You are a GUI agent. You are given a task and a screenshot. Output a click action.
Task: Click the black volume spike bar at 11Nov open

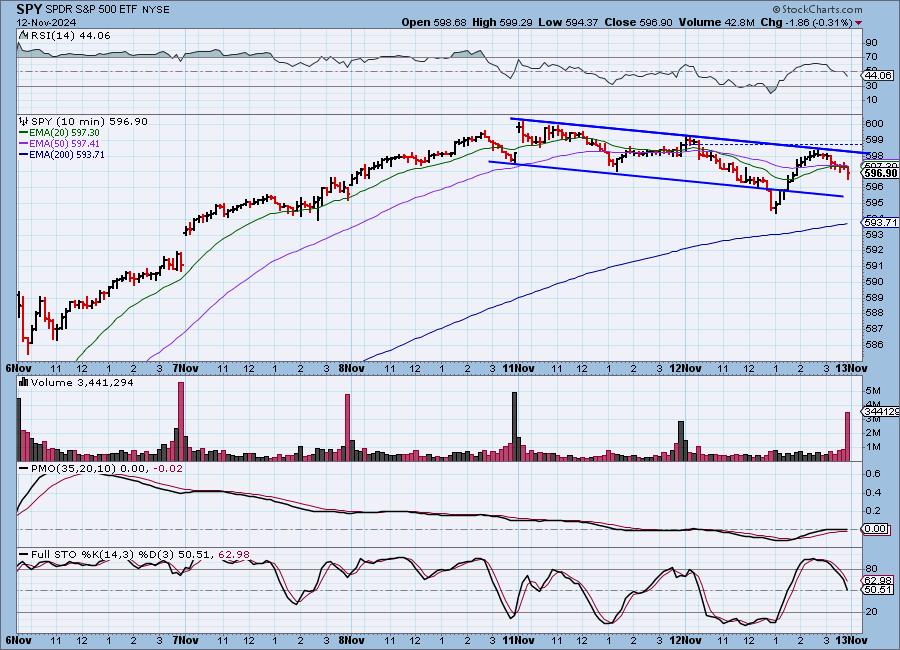click(514, 427)
